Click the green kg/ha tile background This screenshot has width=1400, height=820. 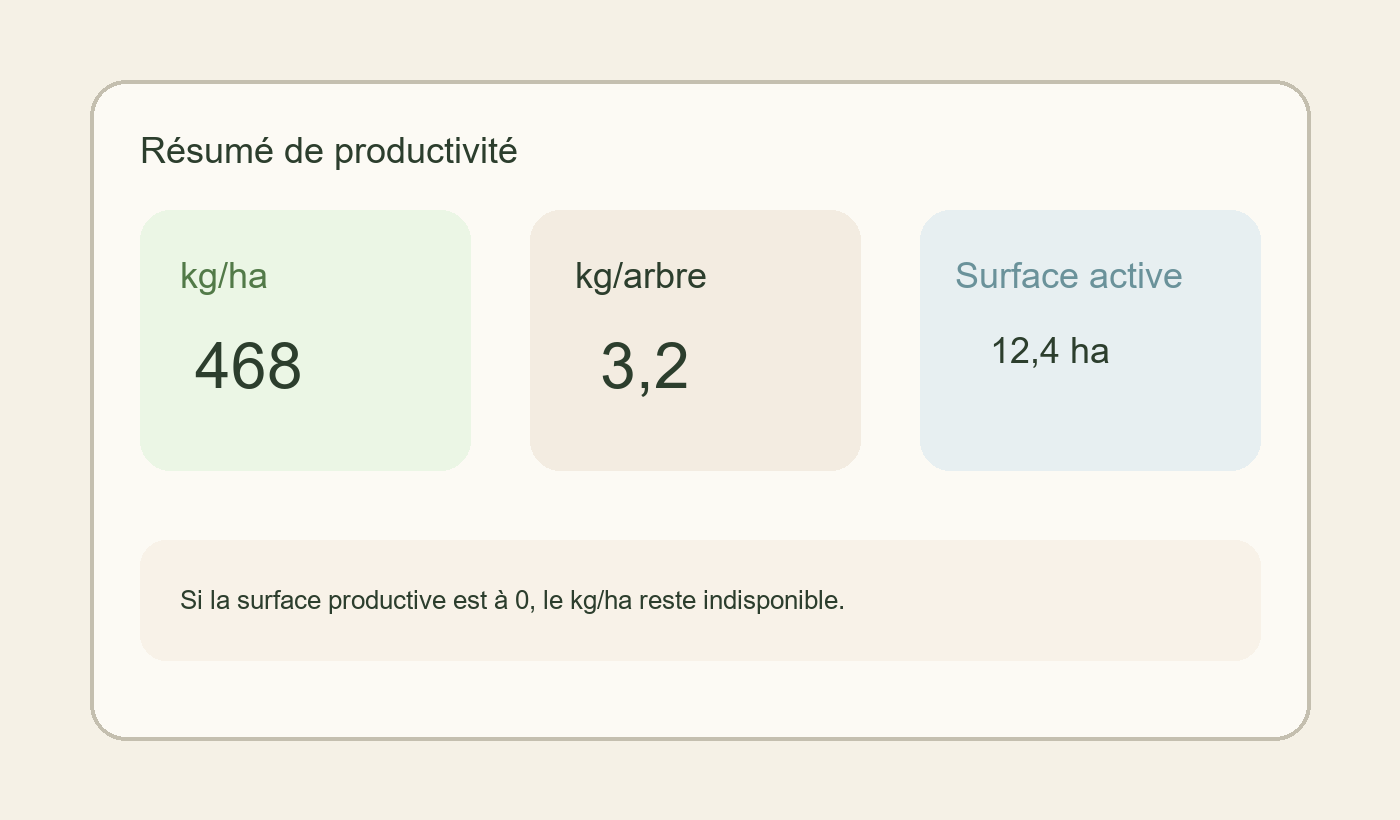pos(305,430)
